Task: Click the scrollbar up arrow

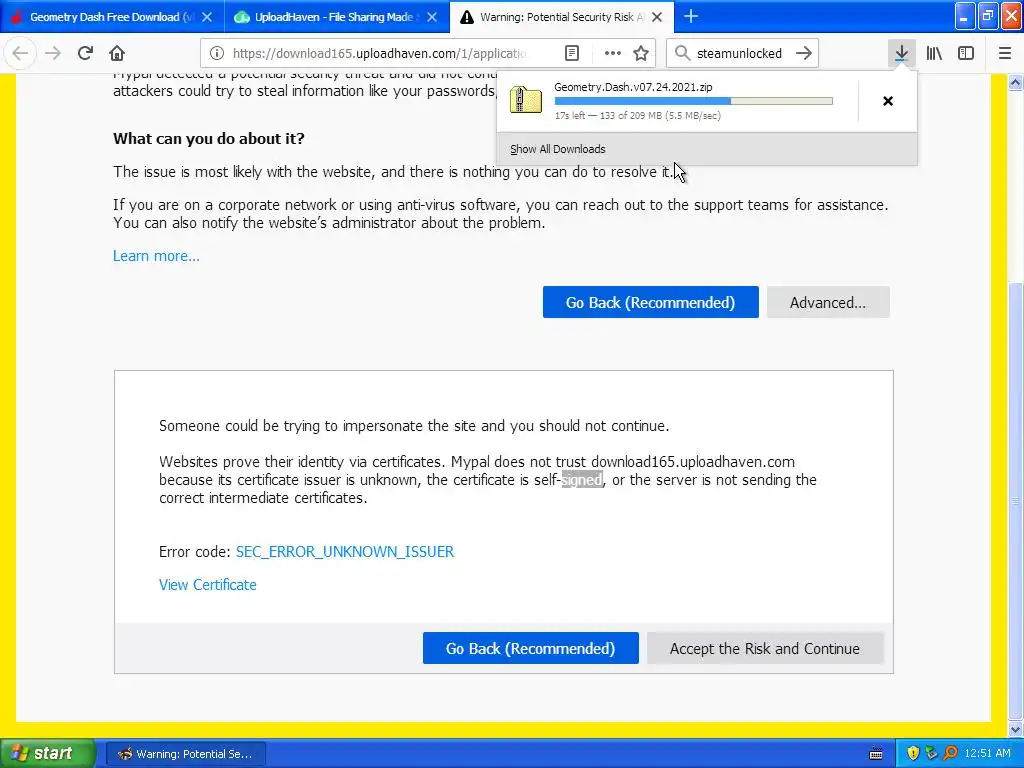Action: [1016, 82]
